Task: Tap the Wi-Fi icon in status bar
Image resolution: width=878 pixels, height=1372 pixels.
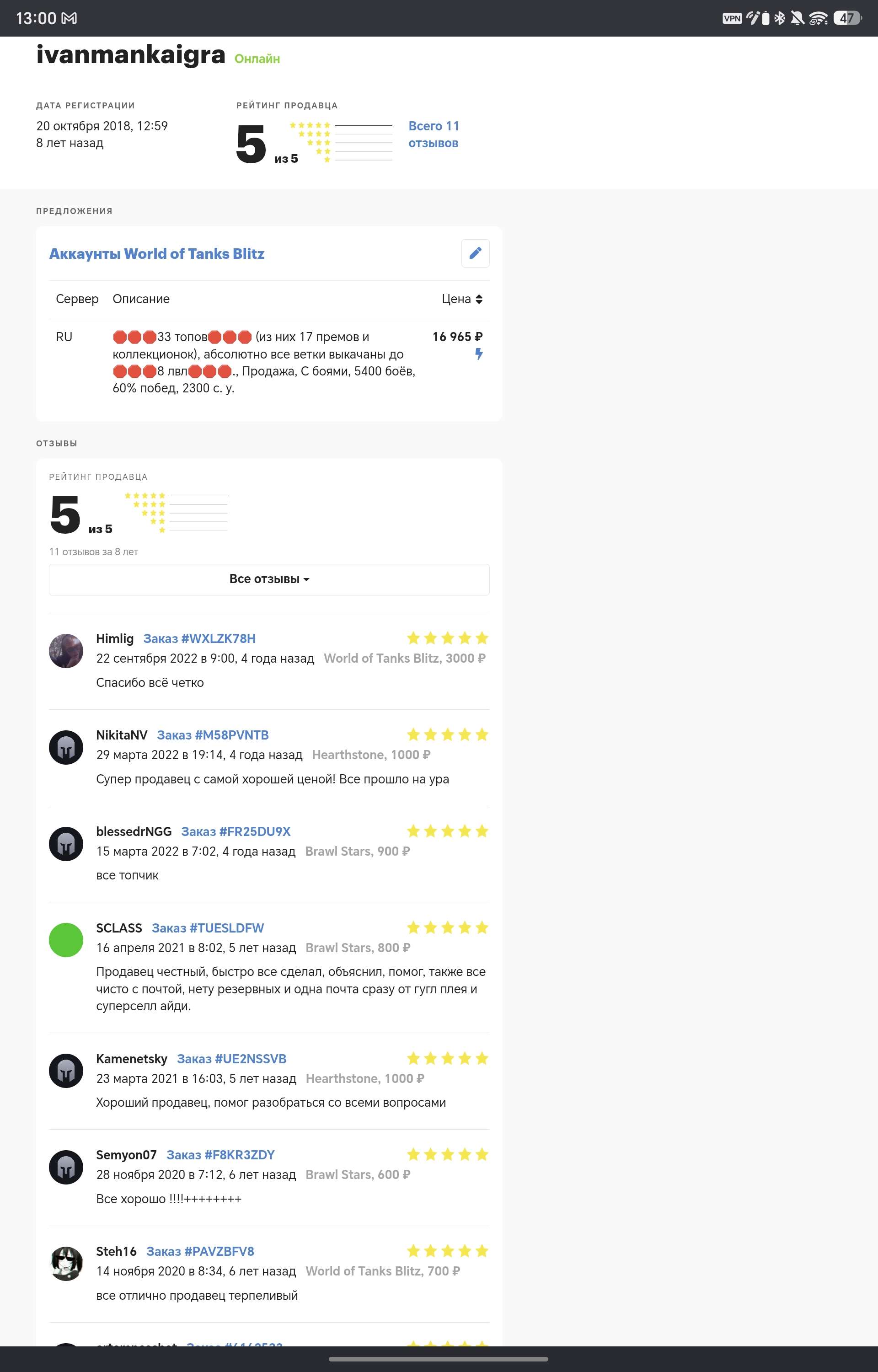Action: pos(818,18)
